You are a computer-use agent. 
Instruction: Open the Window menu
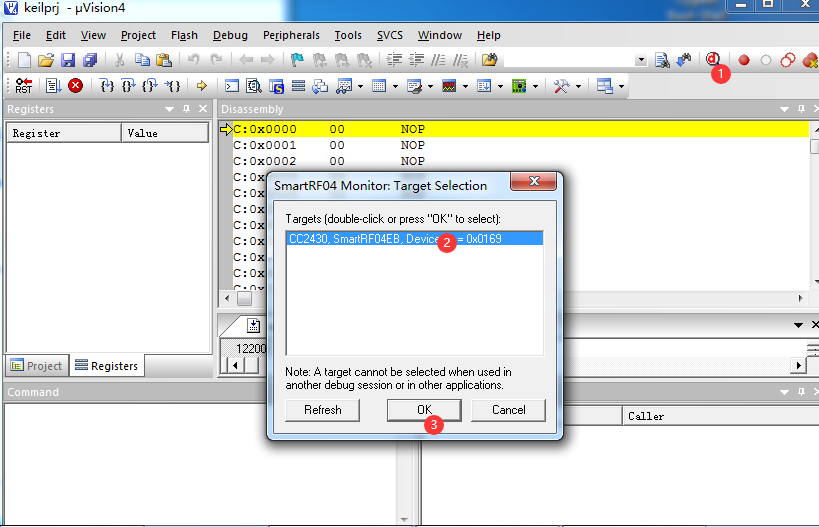(x=440, y=35)
